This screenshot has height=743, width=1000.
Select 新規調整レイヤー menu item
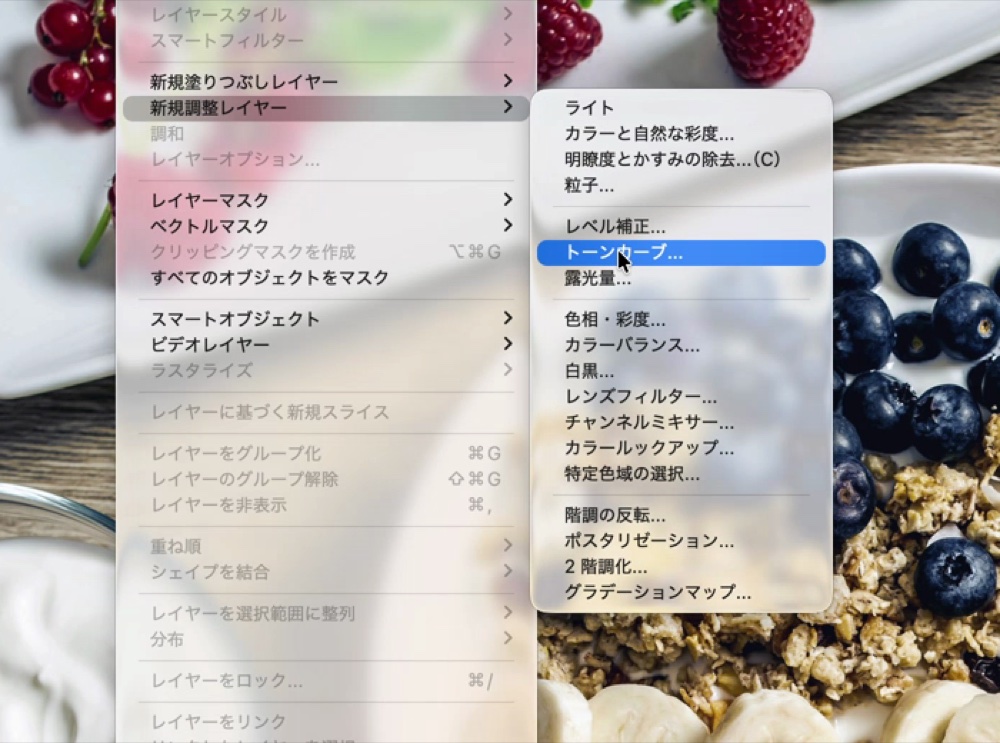pos(326,108)
